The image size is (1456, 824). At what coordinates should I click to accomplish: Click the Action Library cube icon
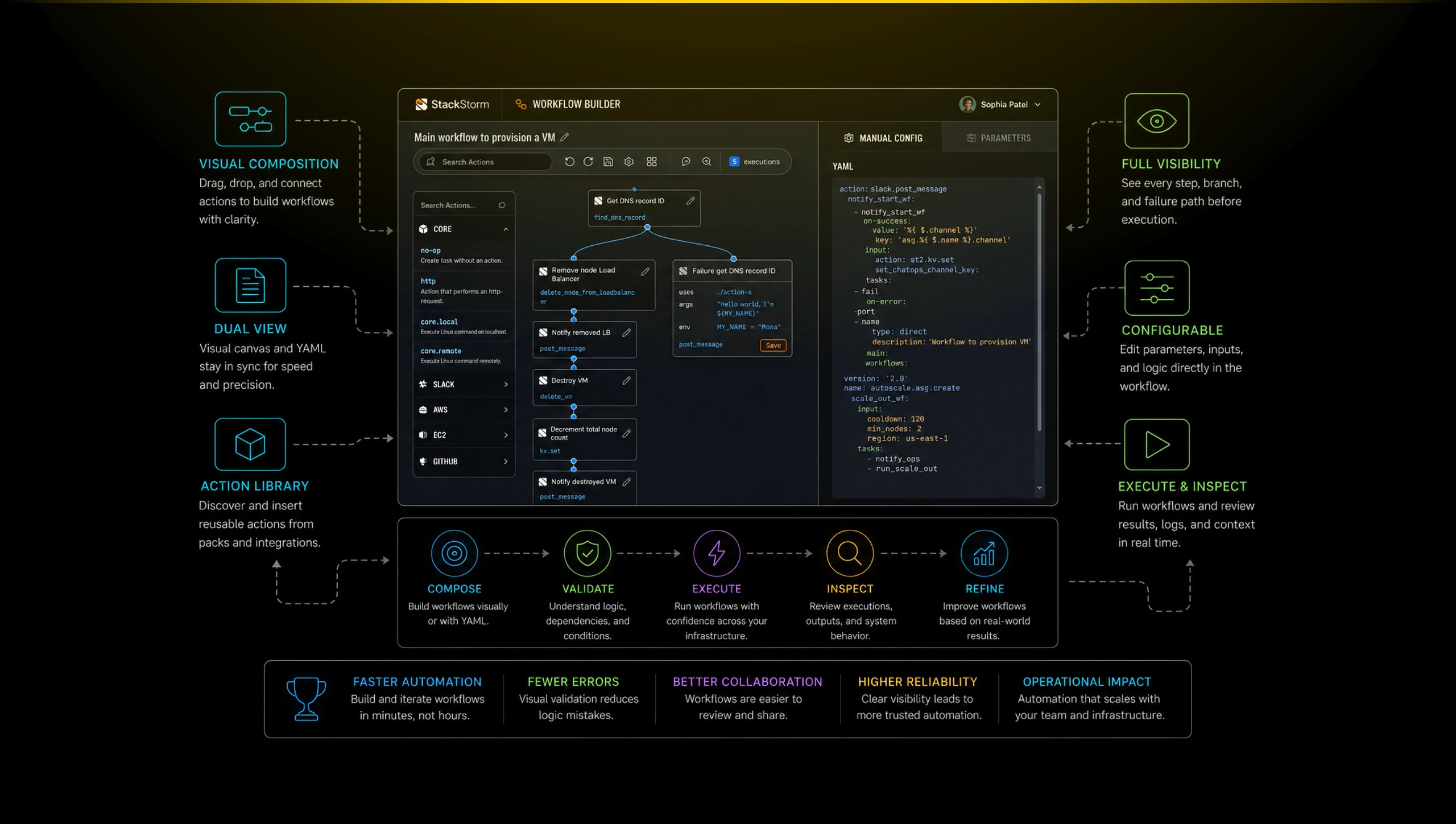(x=250, y=444)
